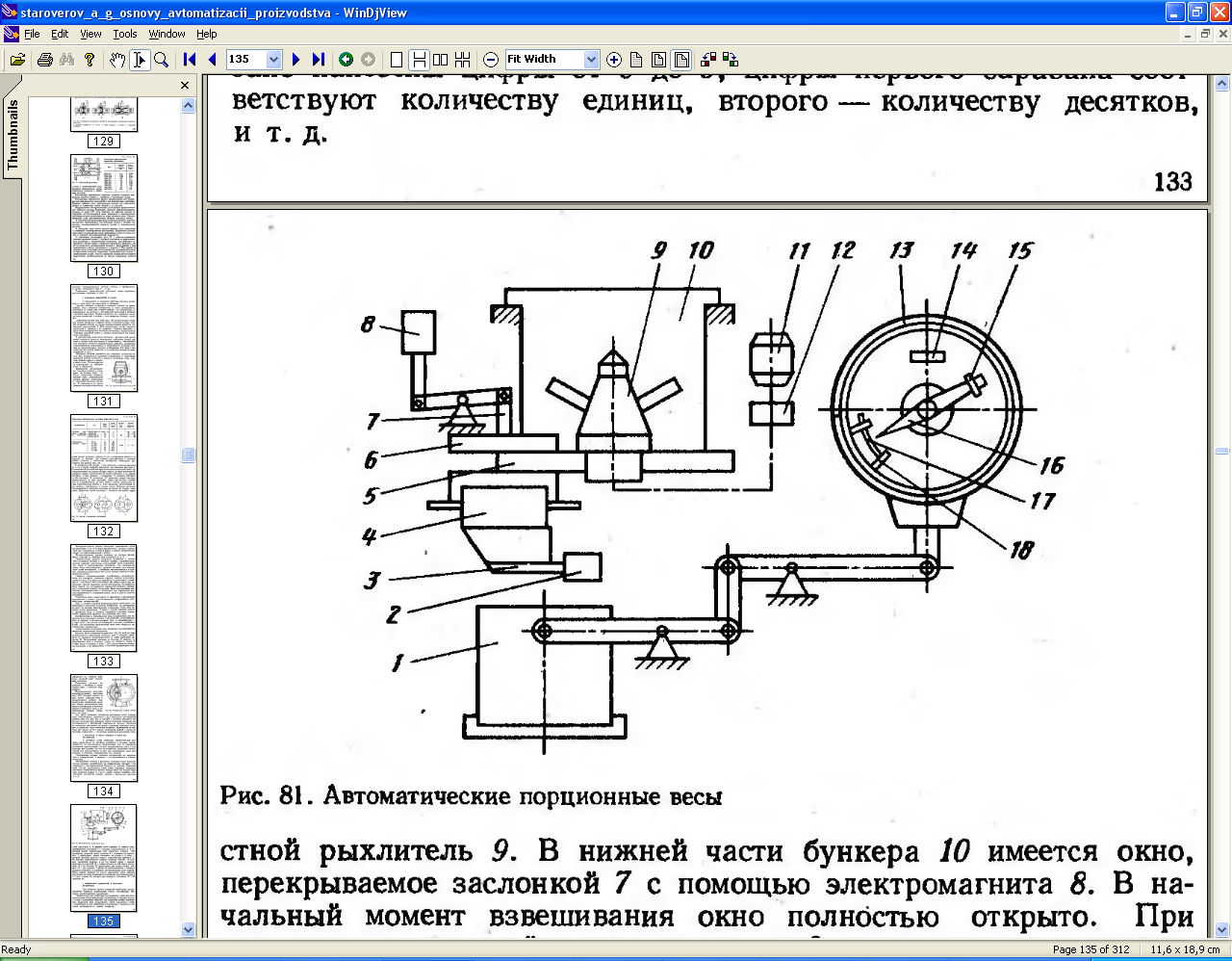Open the Fit Width zoom dropdown
This screenshot has width=1232, height=961.
point(592,59)
